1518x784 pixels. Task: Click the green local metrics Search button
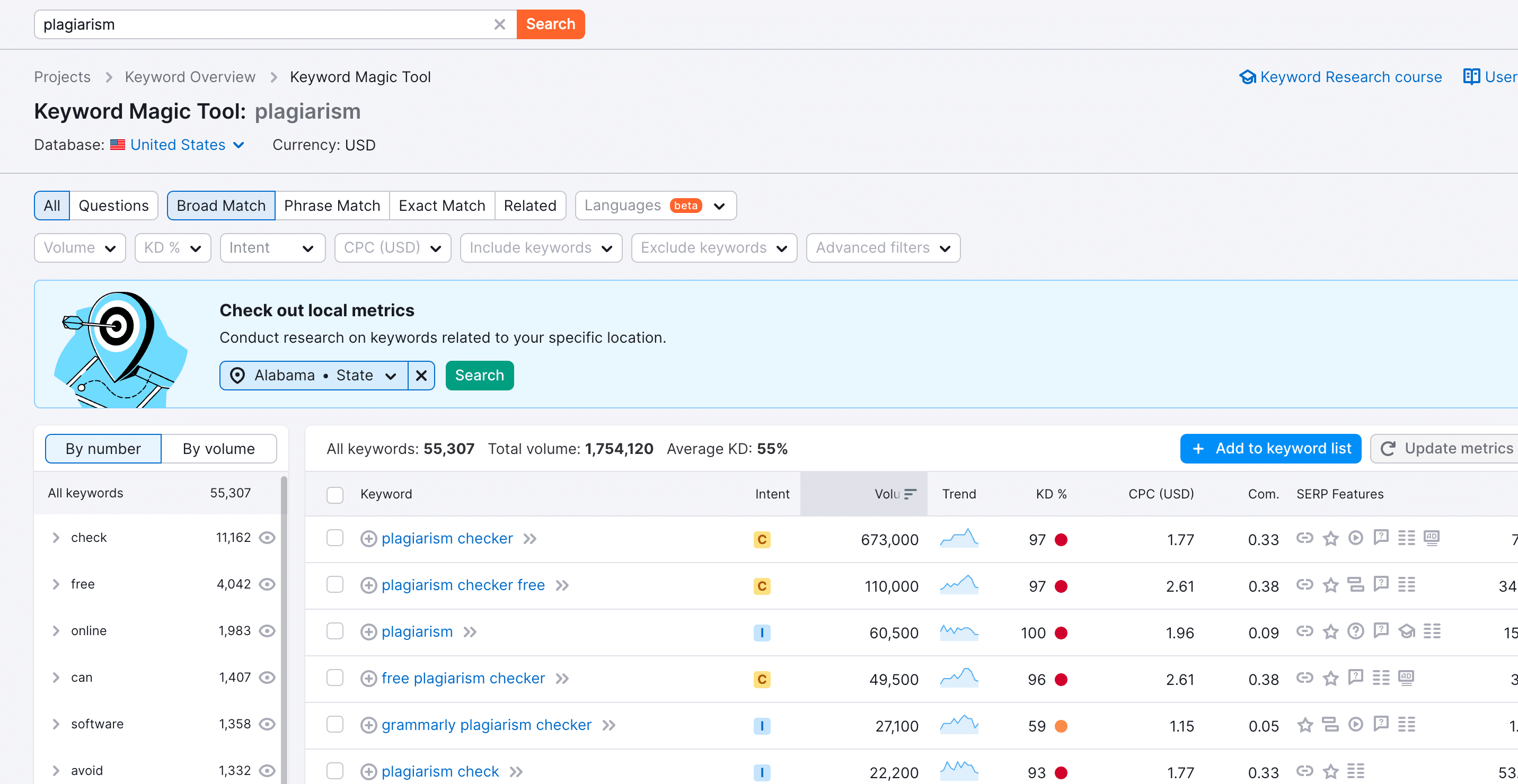[480, 376]
